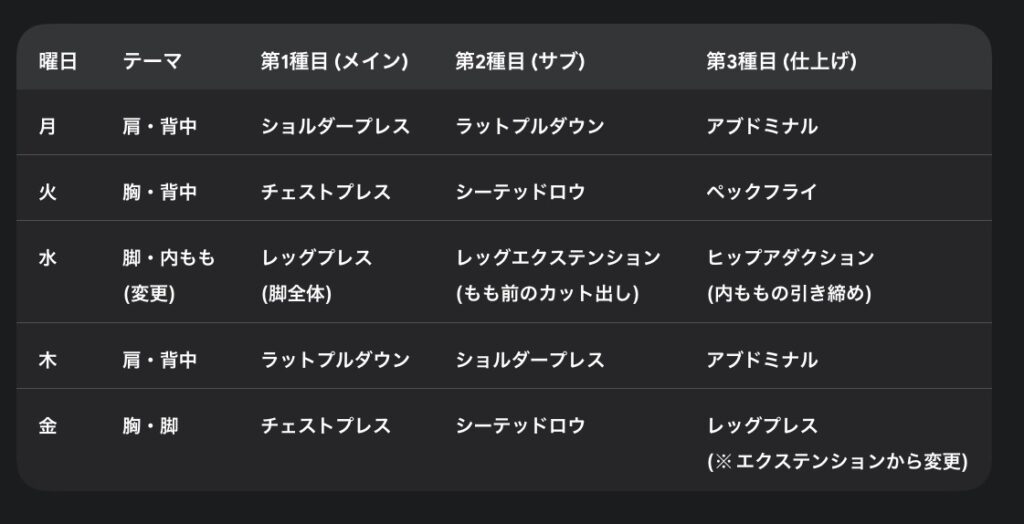Click Tuesday's シーテッドロウ sub exercise cell

point(520,192)
